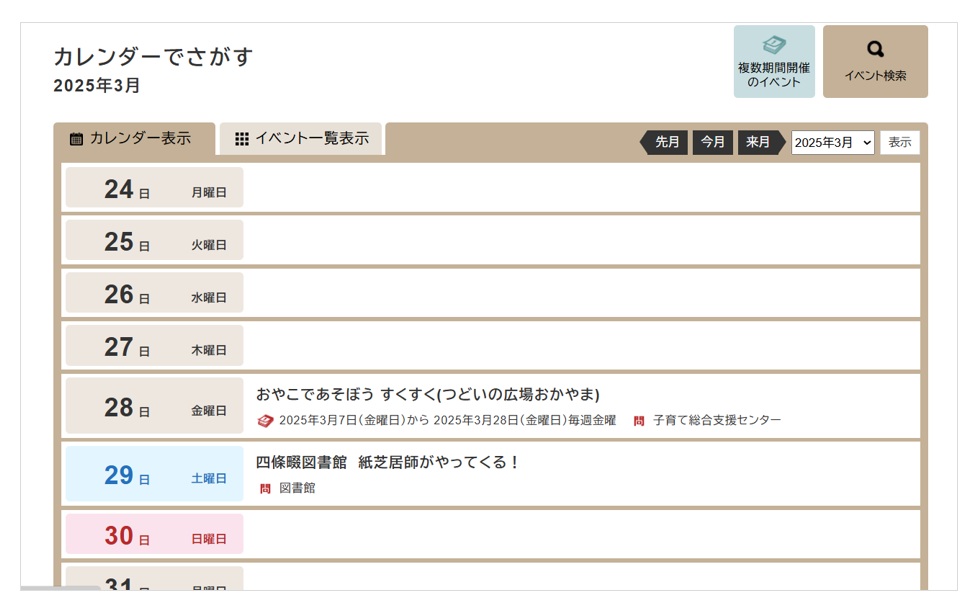Click the 24日 月曜日 date cell

[154, 189]
